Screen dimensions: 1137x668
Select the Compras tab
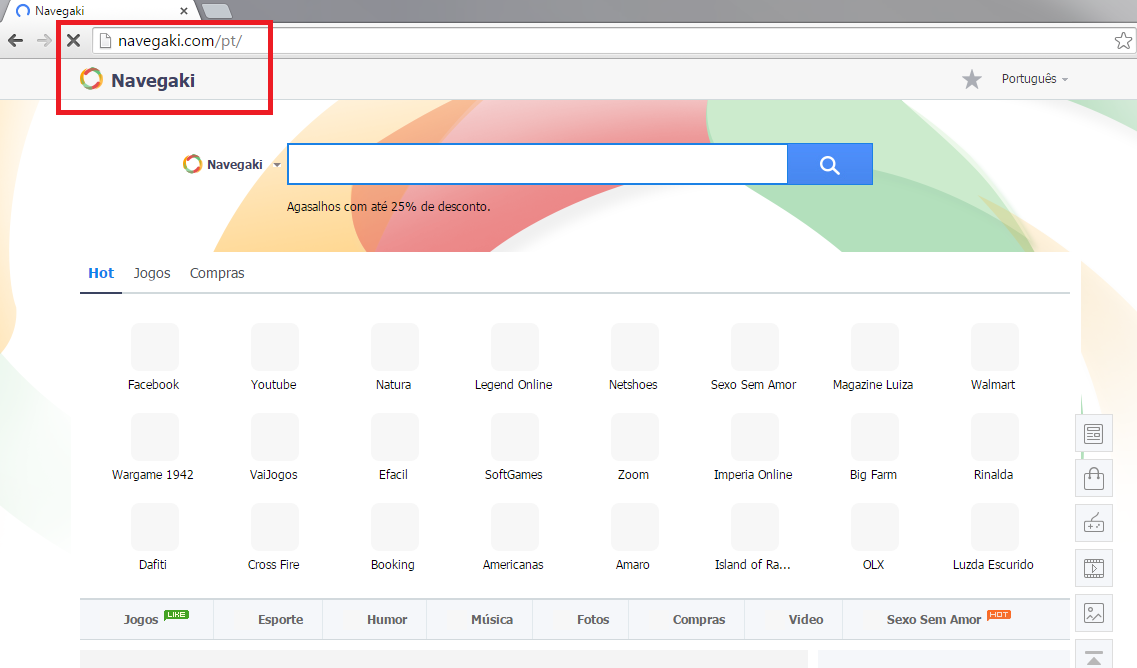point(217,273)
